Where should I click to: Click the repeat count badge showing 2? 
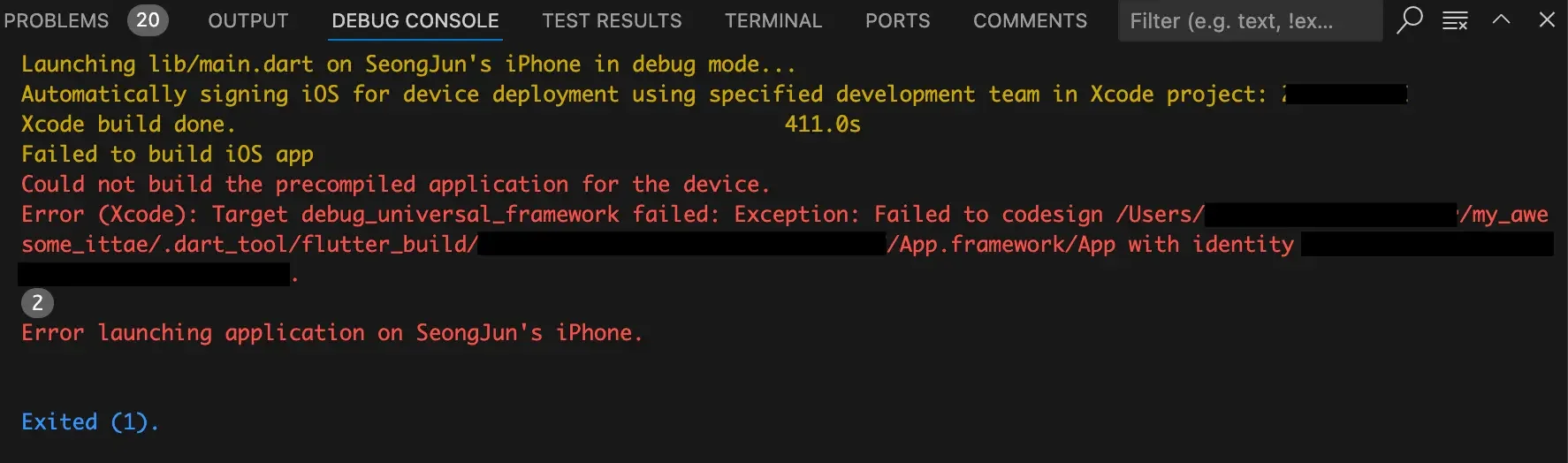coord(37,303)
